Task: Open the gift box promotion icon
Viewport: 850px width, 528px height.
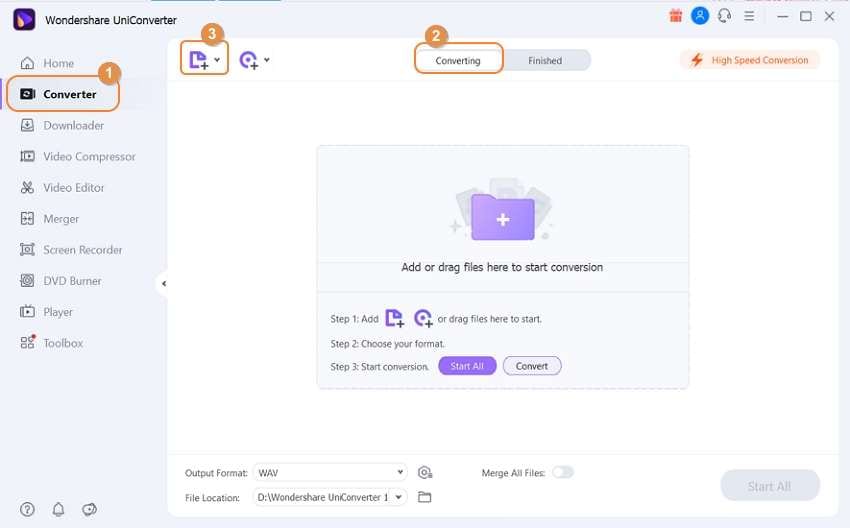Action: click(675, 16)
